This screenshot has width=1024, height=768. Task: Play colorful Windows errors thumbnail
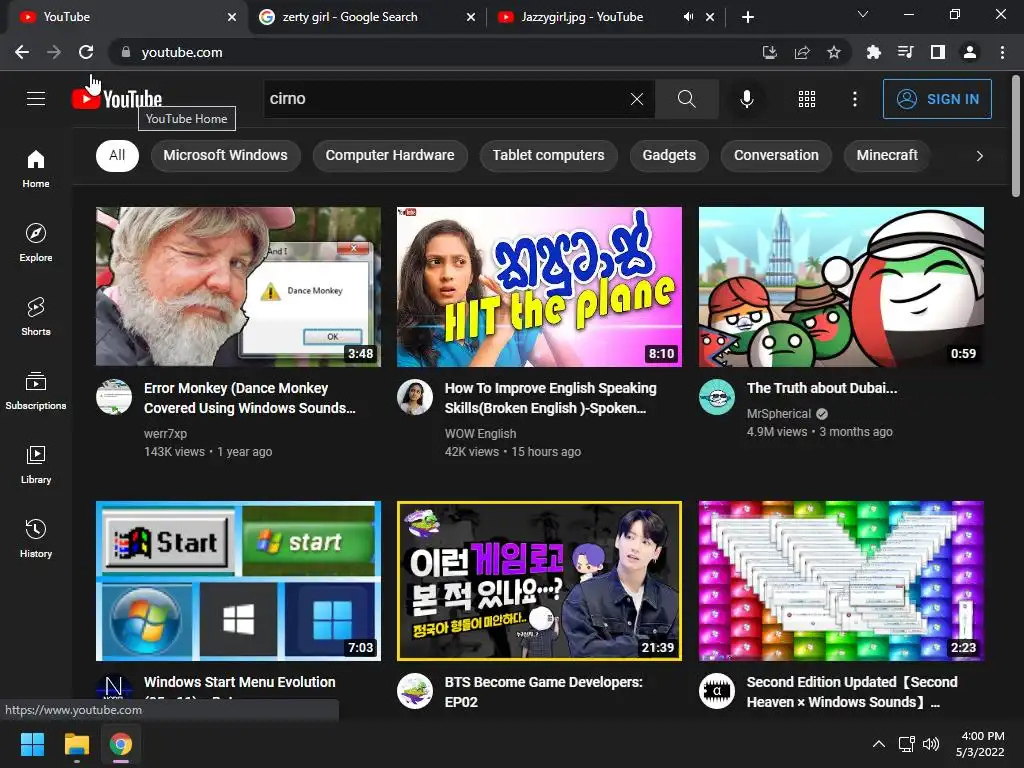point(841,581)
